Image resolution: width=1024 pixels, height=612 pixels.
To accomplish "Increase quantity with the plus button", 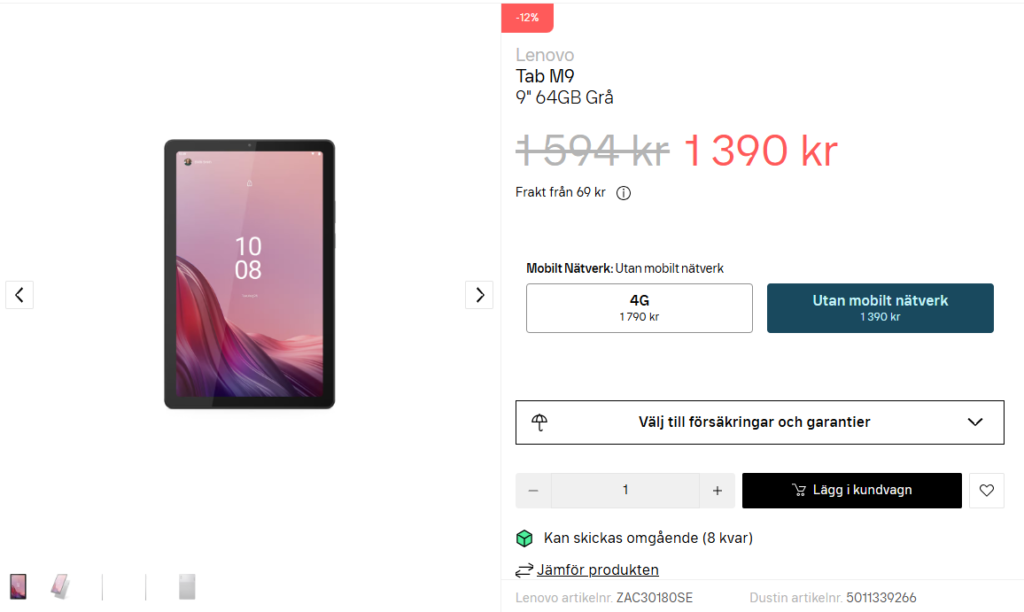I will tap(717, 490).
